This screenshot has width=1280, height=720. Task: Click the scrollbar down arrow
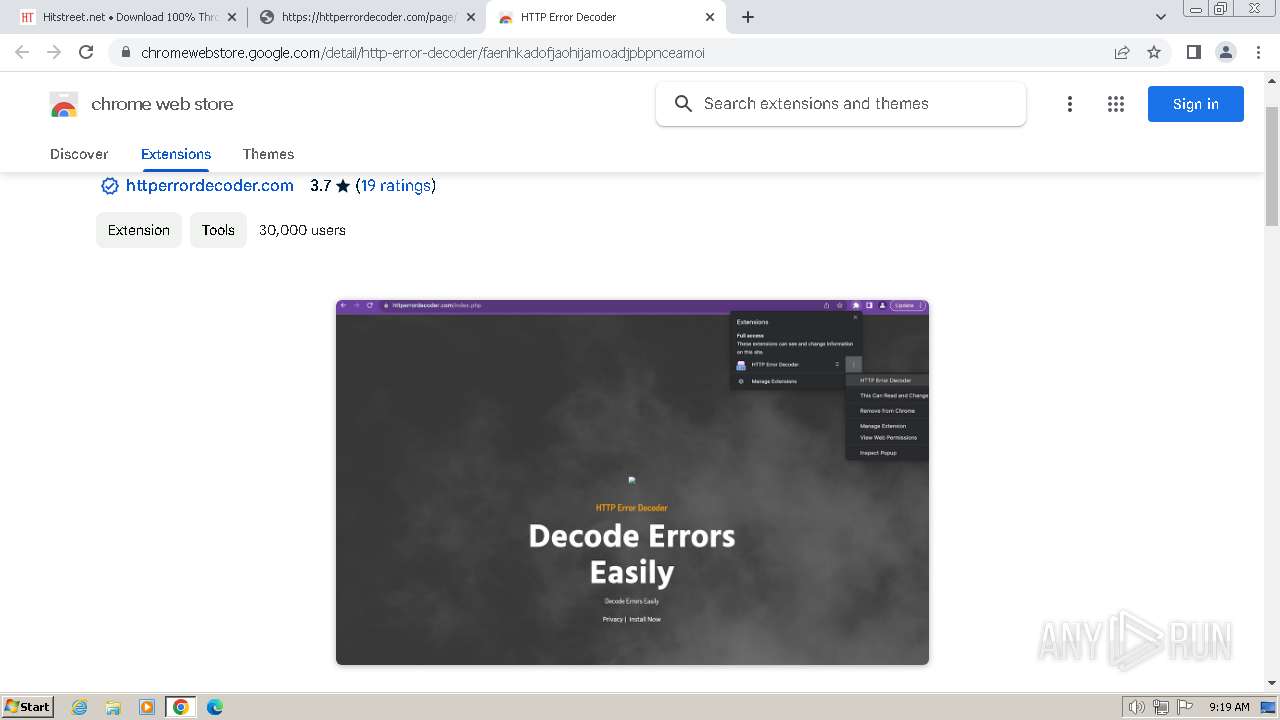(x=1272, y=684)
